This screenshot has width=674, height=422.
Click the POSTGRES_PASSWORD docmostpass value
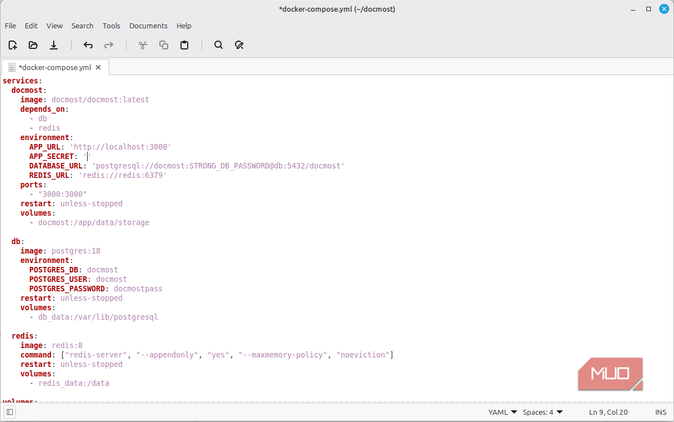(138, 289)
